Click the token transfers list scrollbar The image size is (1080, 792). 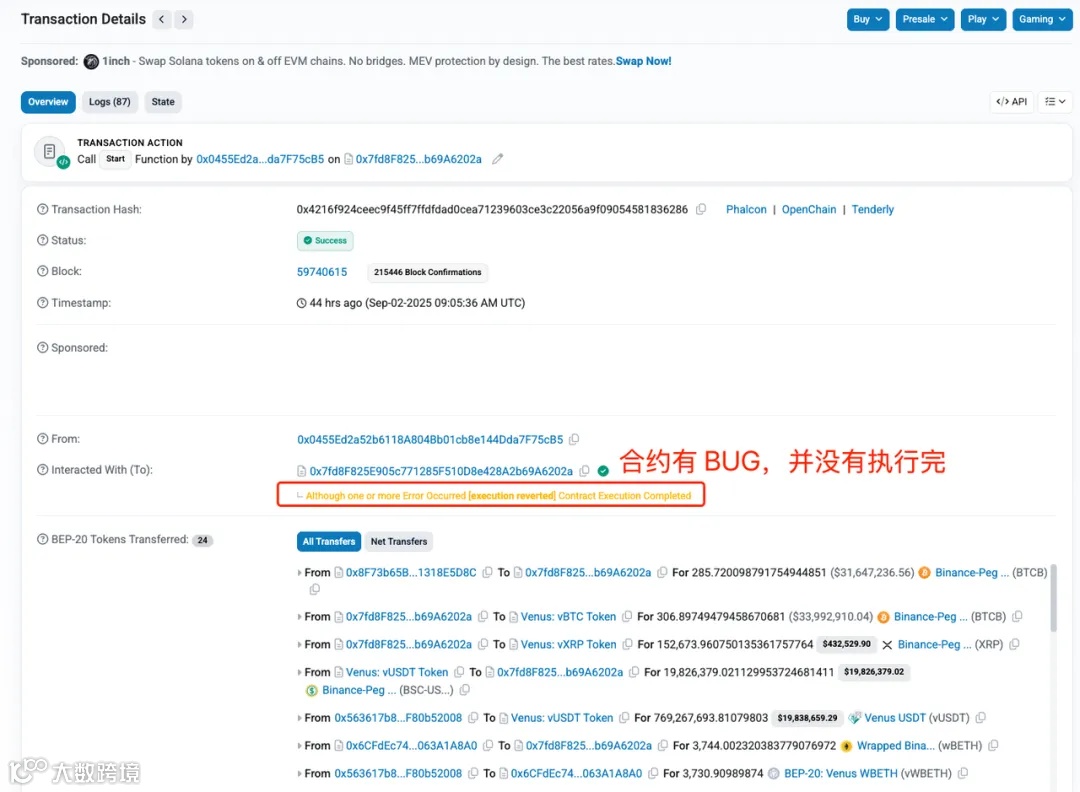pos(1053,598)
